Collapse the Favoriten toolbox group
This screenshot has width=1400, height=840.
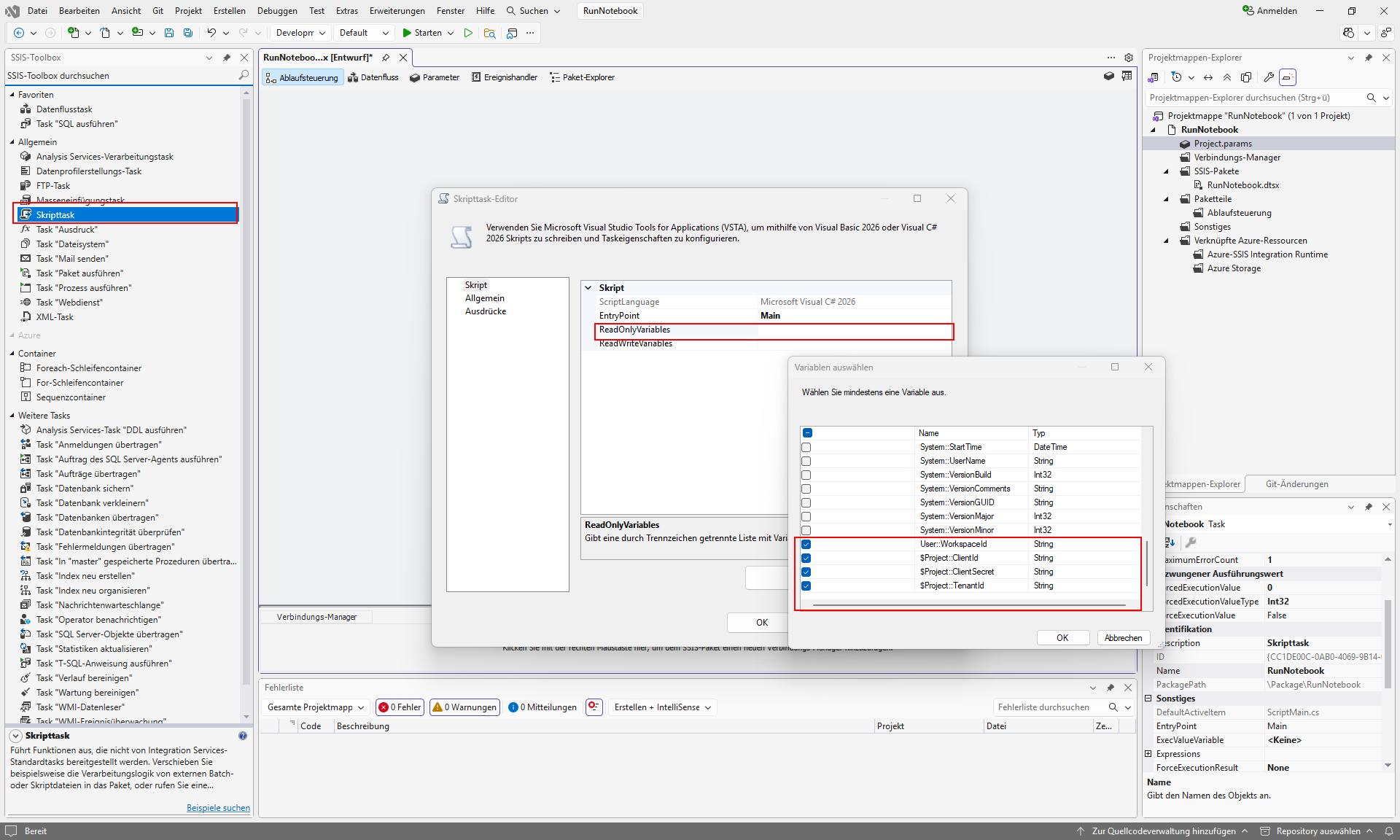pyautogui.click(x=12, y=95)
